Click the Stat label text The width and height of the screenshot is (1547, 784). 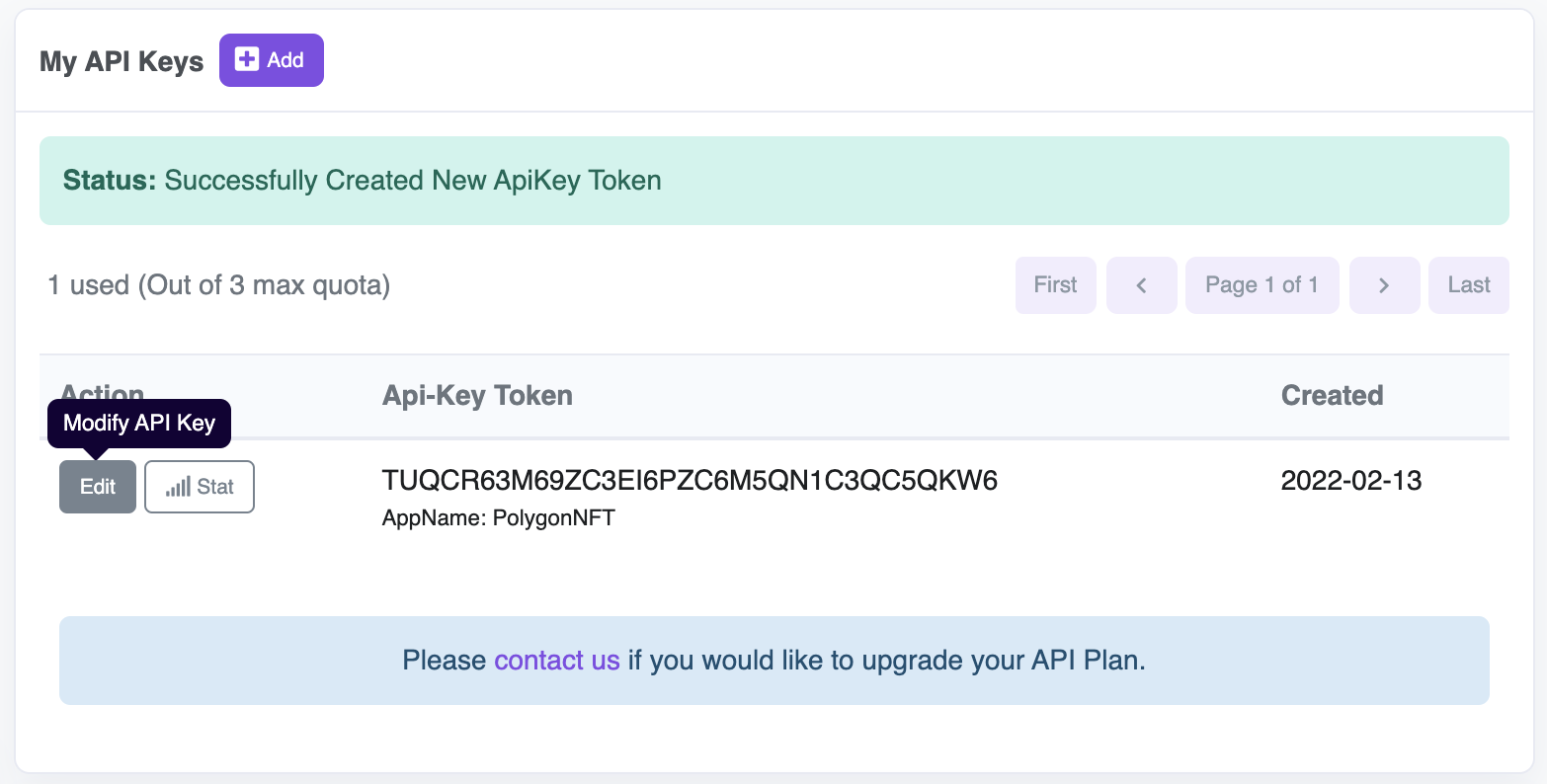pos(215,487)
